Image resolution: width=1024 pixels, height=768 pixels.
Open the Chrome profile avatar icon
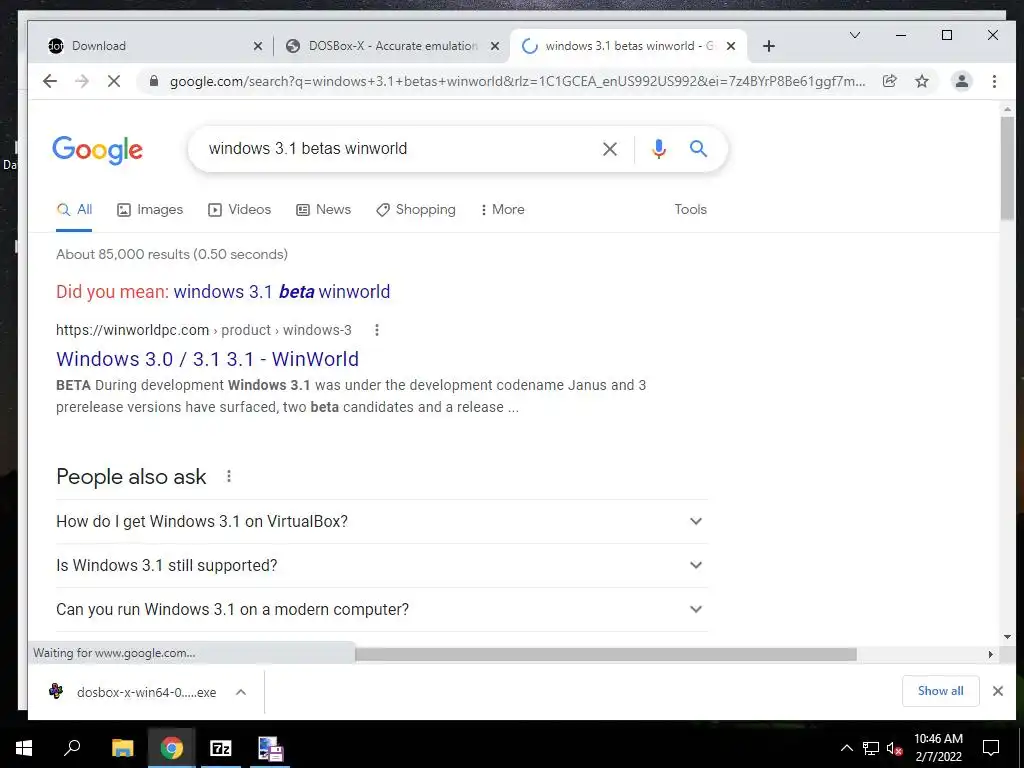point(961,81)
